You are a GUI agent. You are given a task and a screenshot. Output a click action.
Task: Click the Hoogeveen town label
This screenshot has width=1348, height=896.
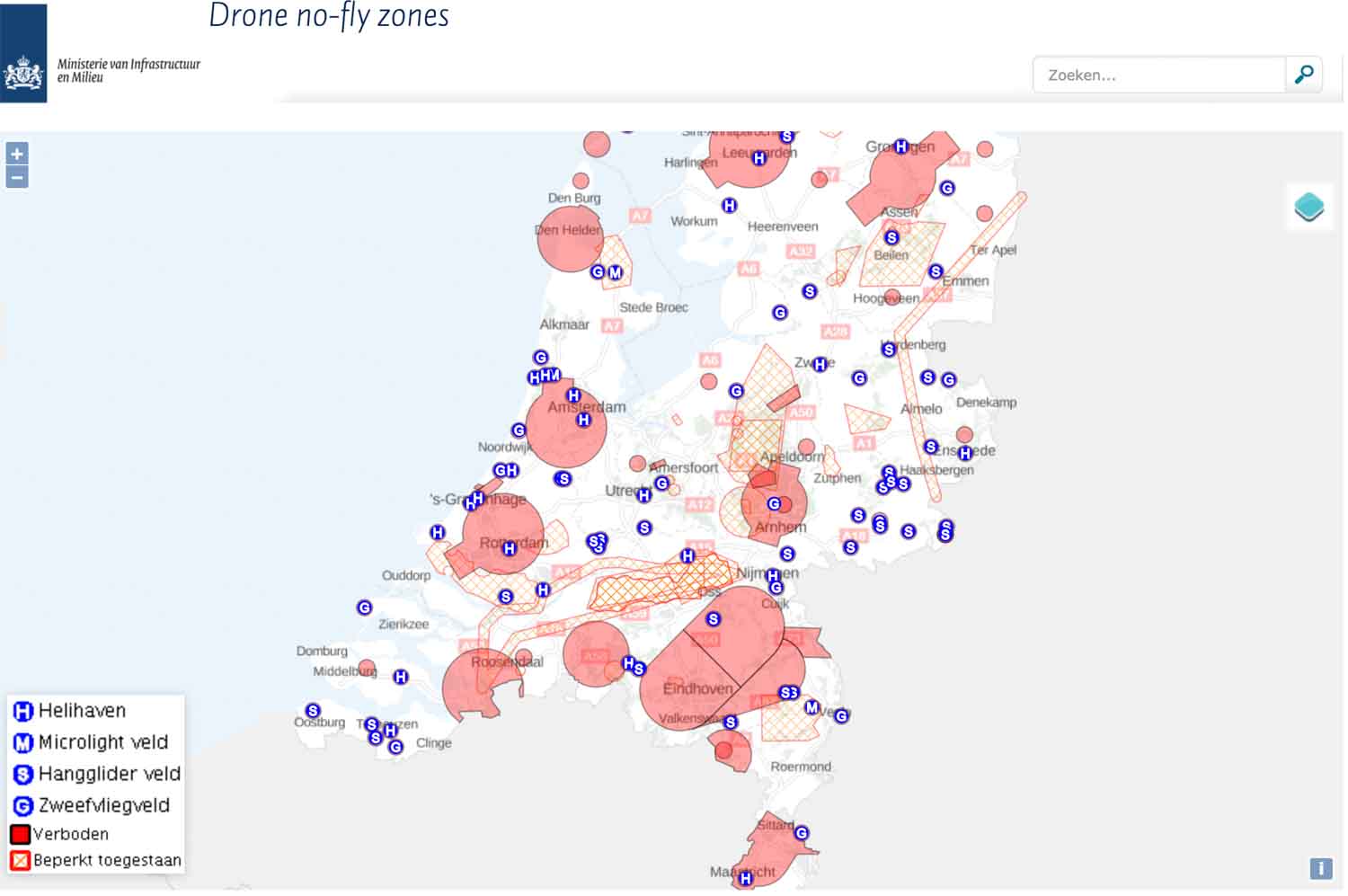pos(886,298)
